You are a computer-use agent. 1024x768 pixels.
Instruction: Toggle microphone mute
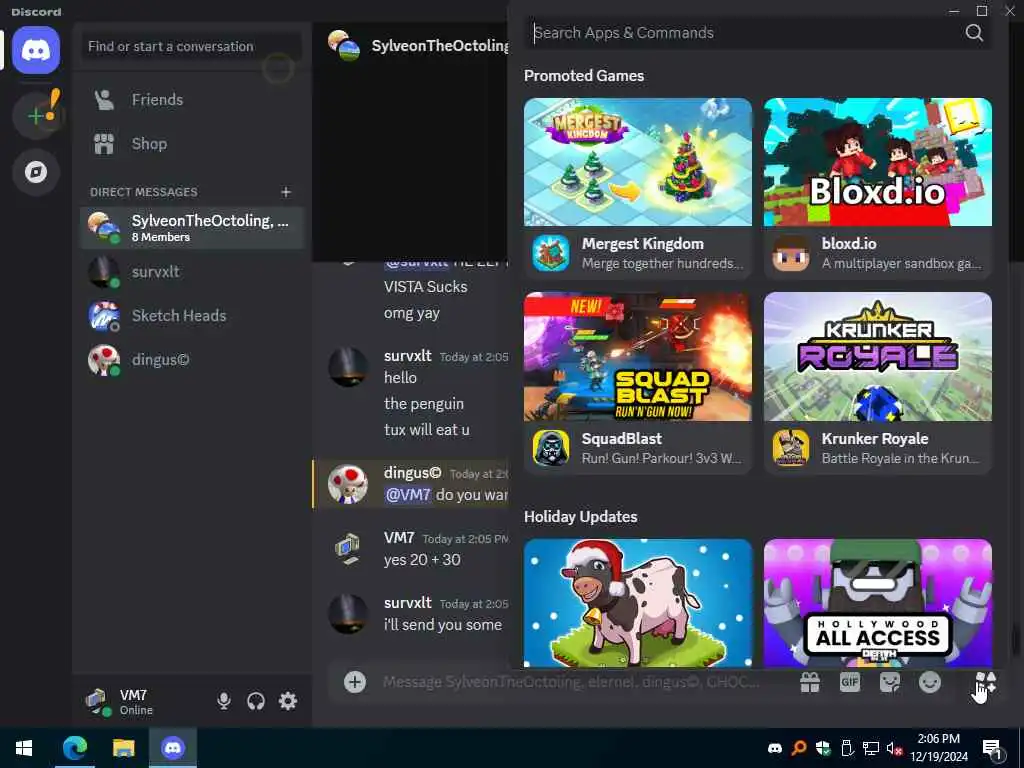(224, 701)
